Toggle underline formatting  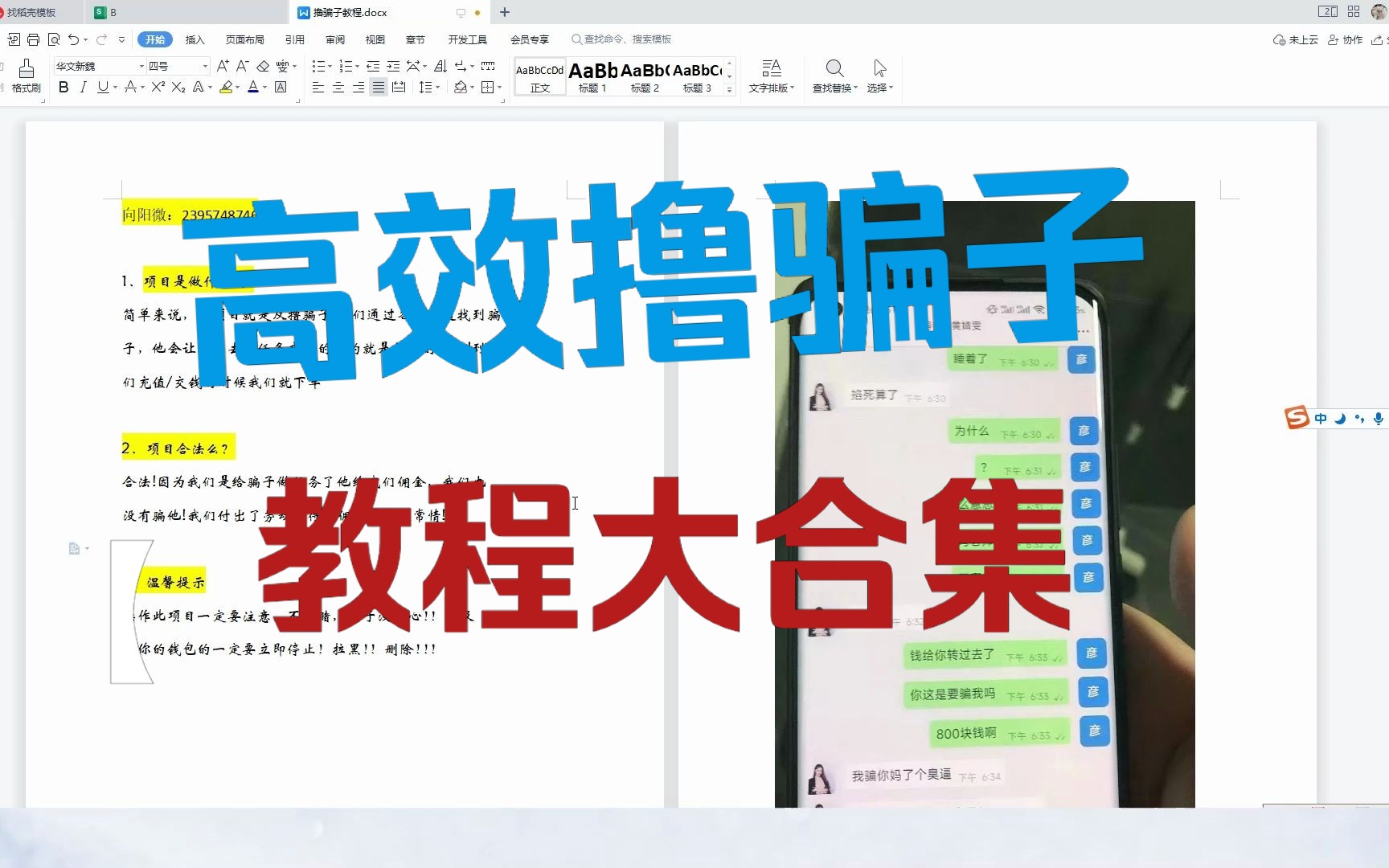pyautogui.click(x=102, y=87)
